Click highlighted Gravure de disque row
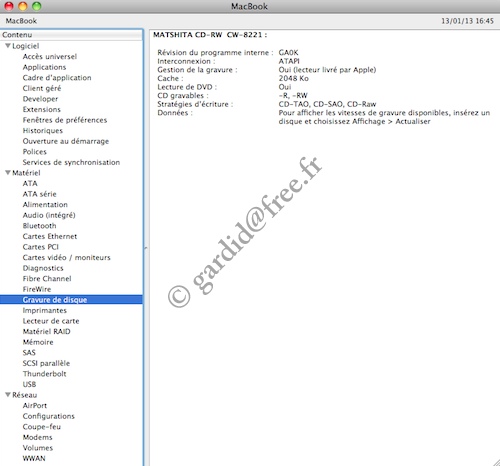 click(x=71, y=300)
